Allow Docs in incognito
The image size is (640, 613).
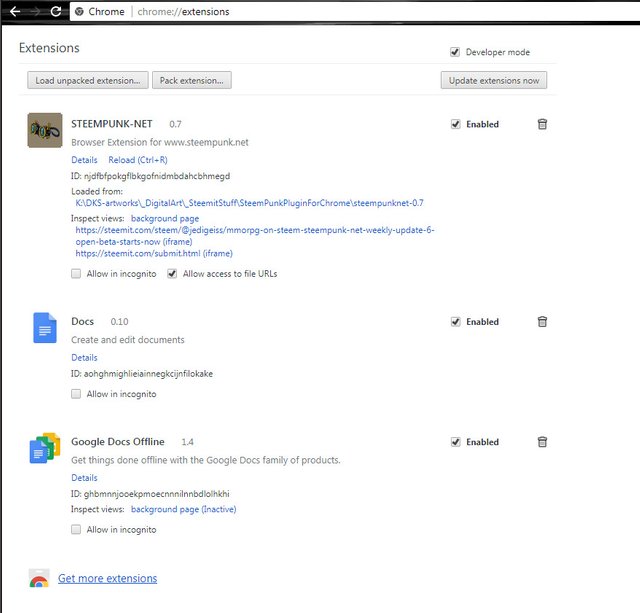pyautogui.click(x=76, y=394)
